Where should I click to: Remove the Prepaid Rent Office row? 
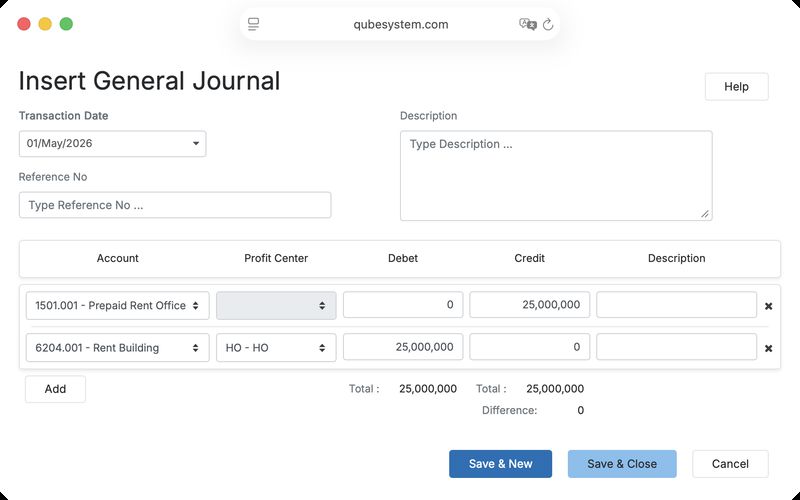(768, 306)
